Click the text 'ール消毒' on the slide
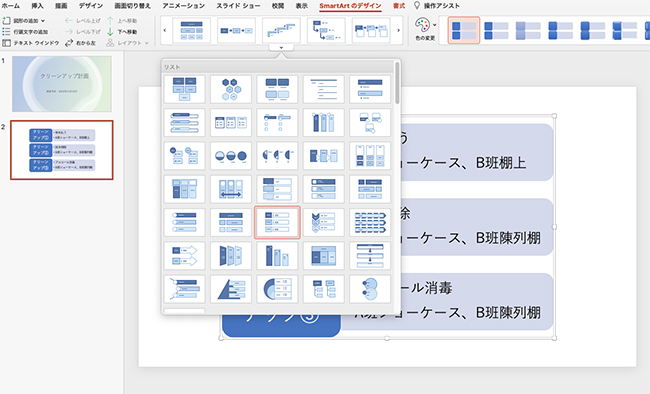The image size is (650, 394). (x=426, y=287)
